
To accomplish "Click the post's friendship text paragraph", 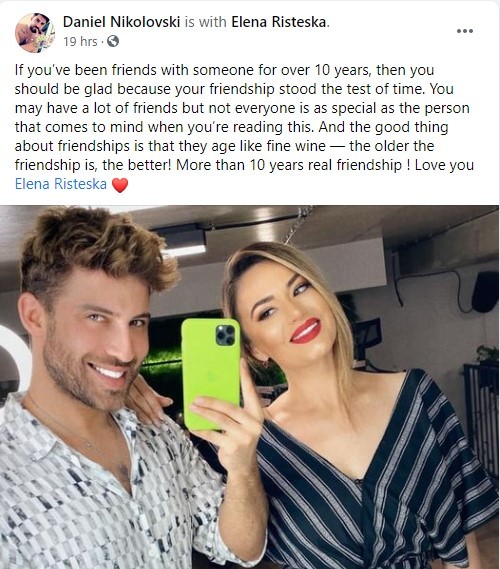I will (244, 127).
